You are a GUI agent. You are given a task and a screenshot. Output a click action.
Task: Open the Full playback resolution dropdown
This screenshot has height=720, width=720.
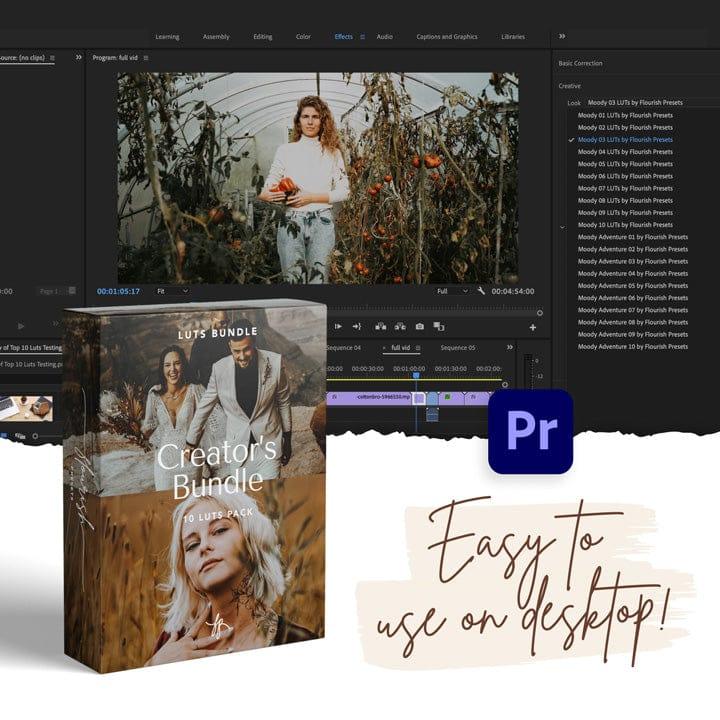pos(451,291)
